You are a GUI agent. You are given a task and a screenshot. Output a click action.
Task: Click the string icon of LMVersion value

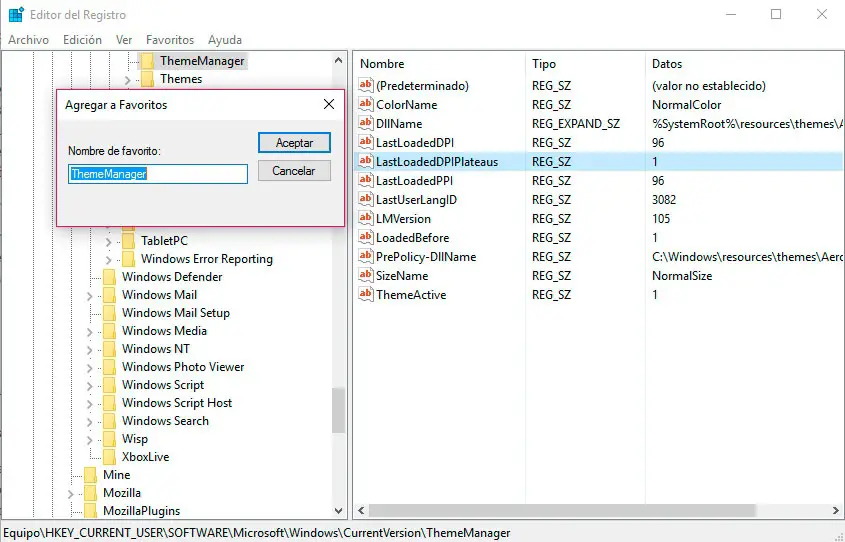(x=366, y=218)
